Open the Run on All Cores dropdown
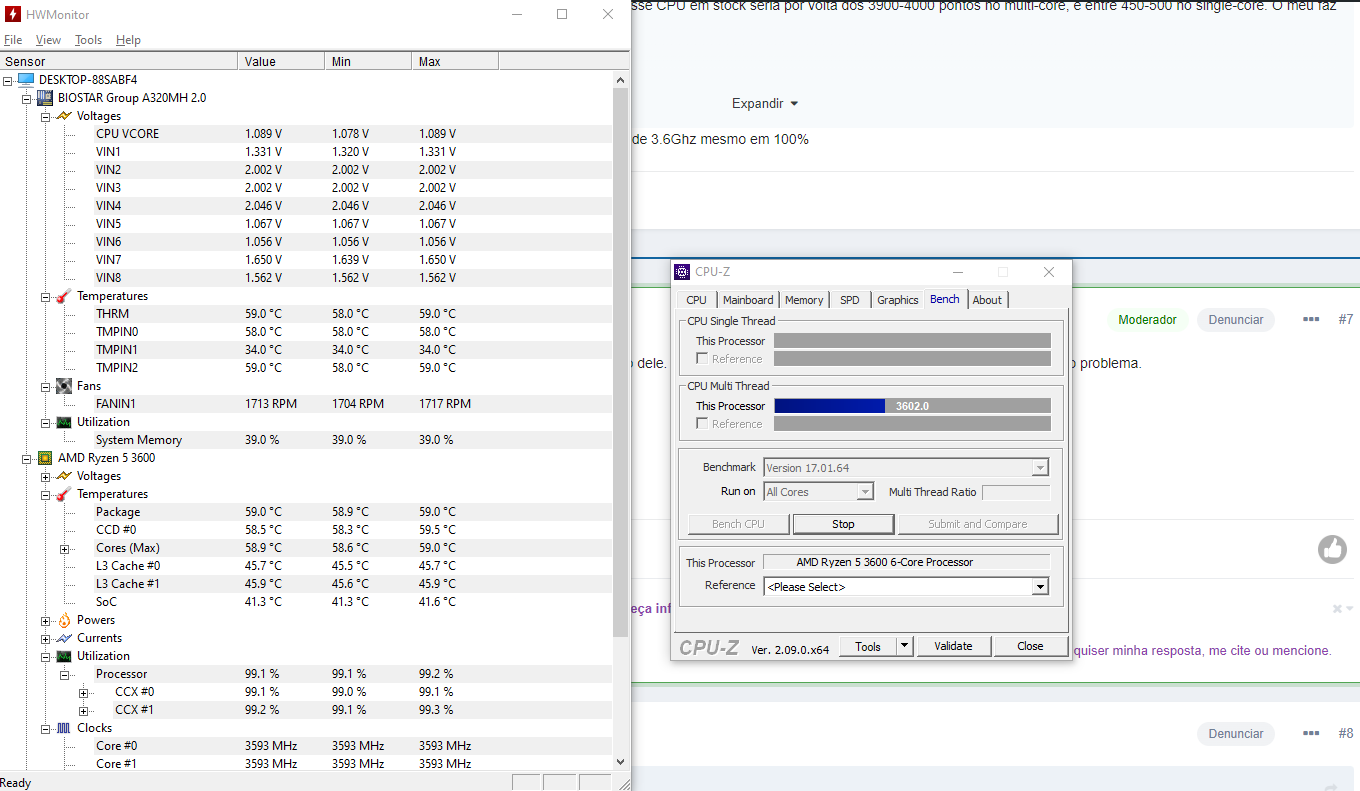 pos(865,492)
